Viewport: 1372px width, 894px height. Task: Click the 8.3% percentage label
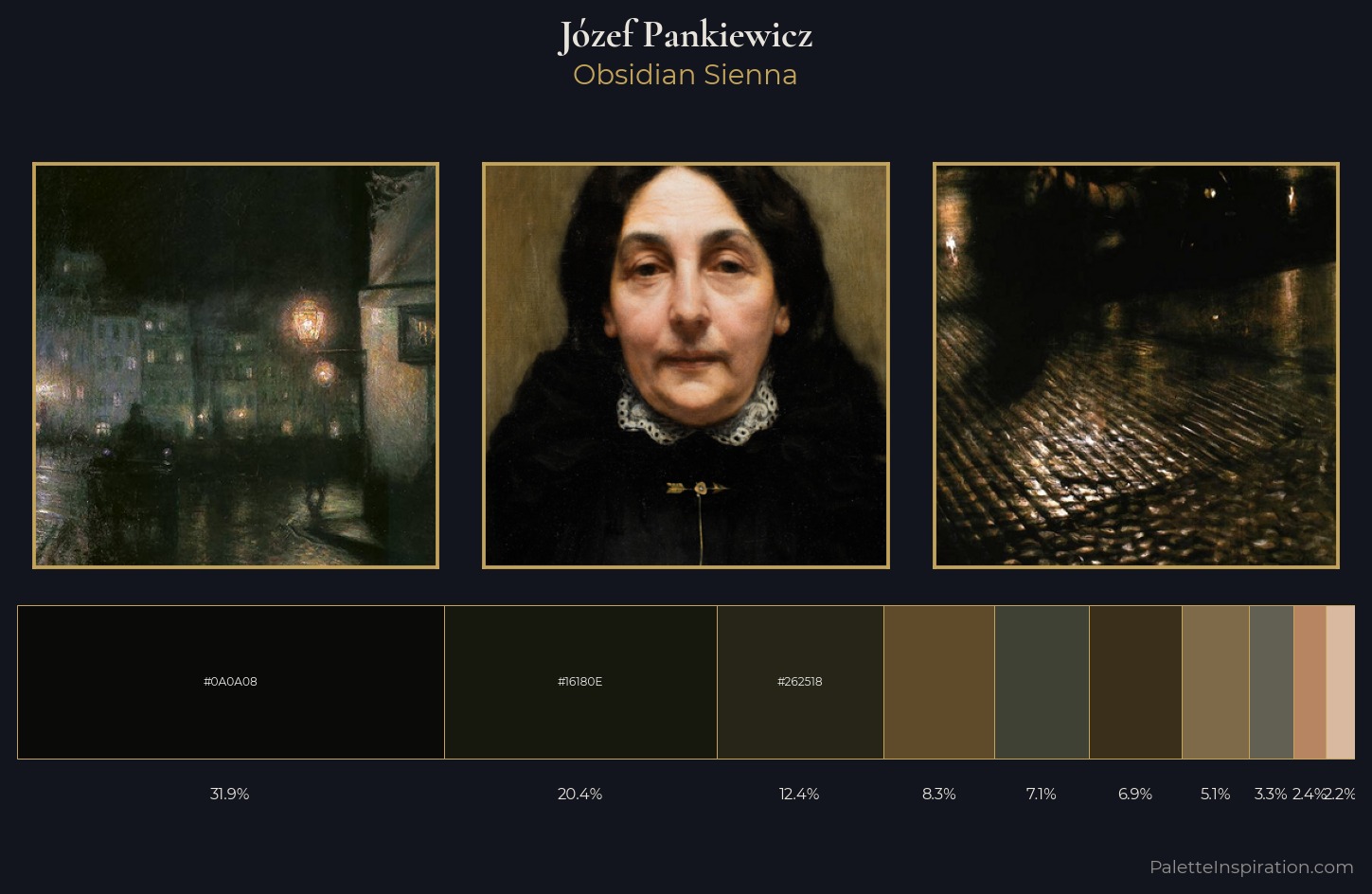(939, 794)
